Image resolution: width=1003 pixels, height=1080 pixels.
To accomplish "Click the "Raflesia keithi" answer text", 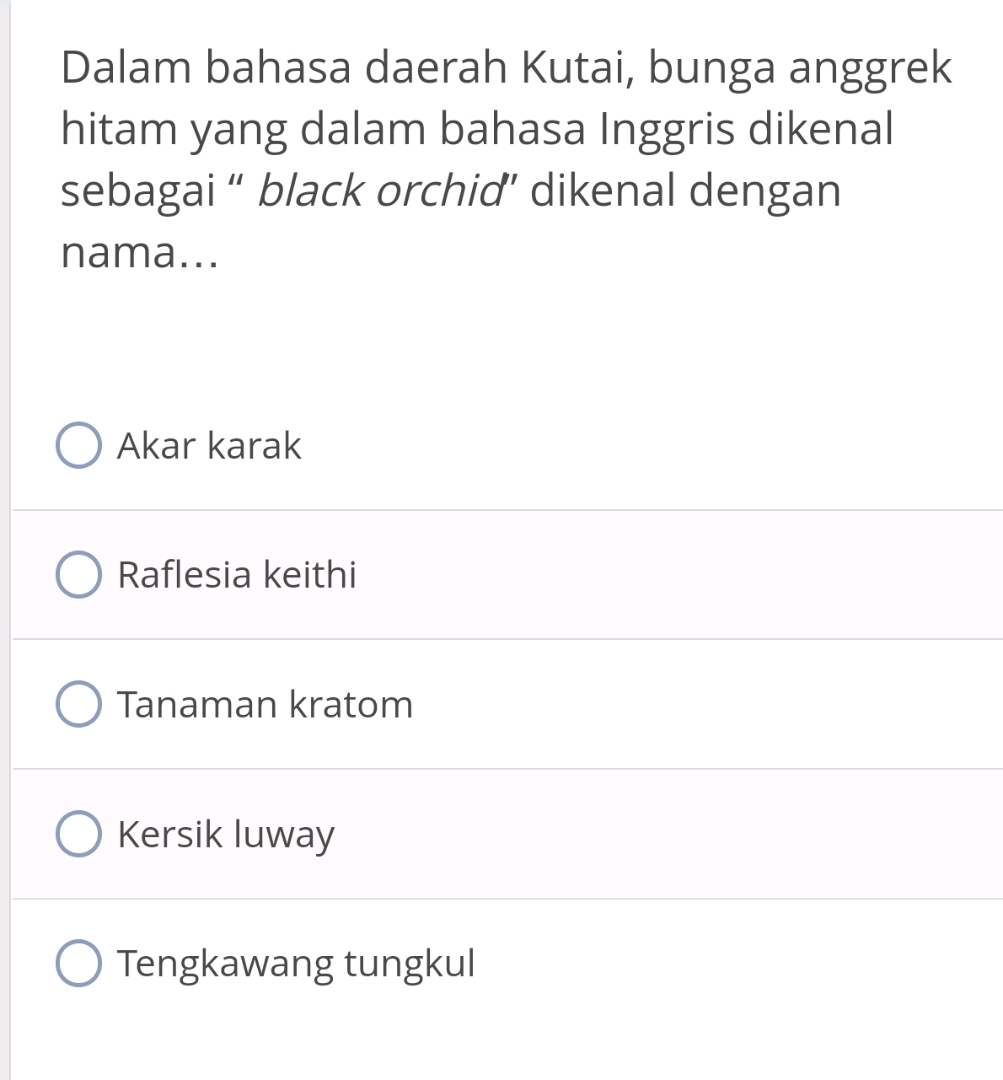I will tap(236, 575).
